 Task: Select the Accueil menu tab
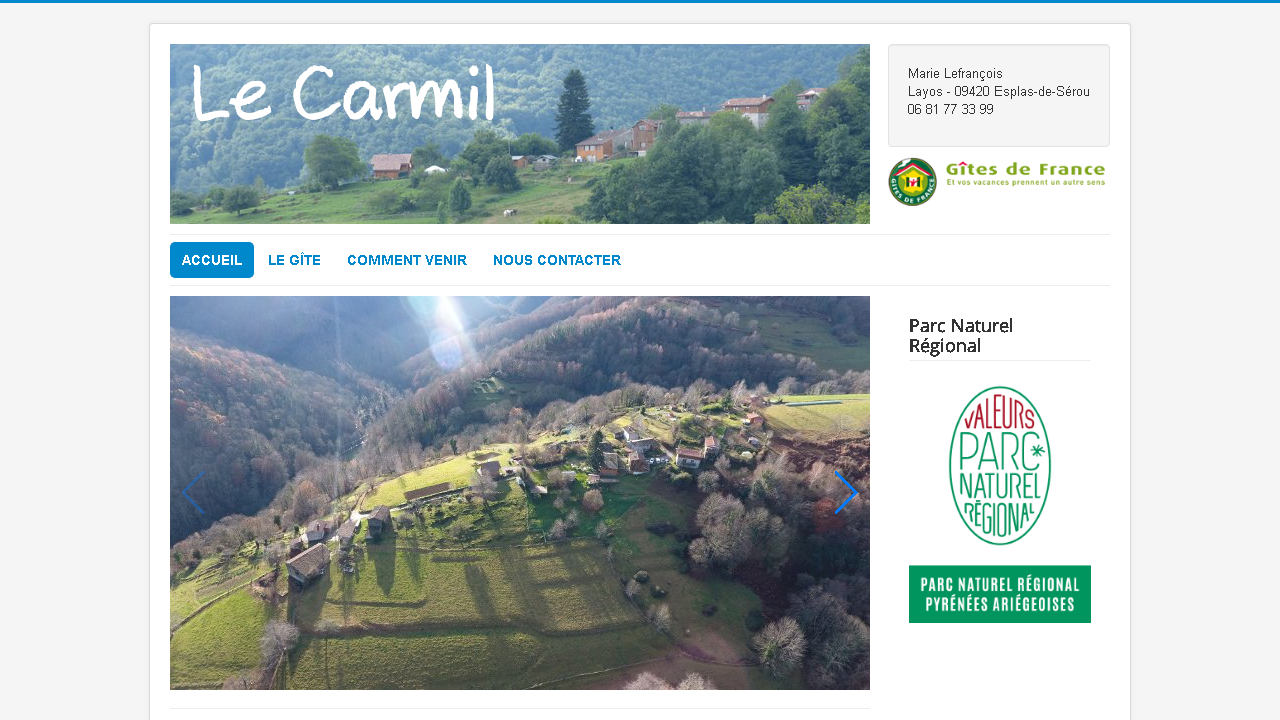click(x=212, y=260)
